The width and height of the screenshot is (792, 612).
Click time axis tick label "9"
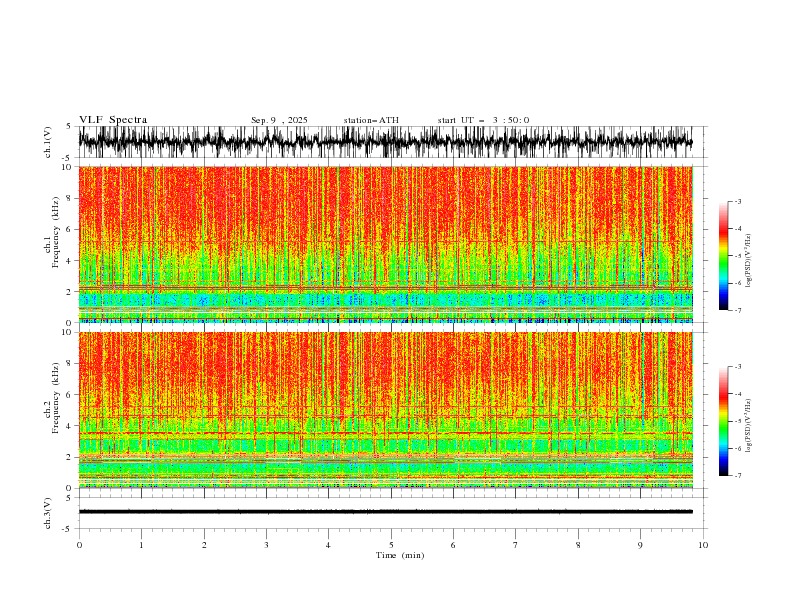(640, 545)
